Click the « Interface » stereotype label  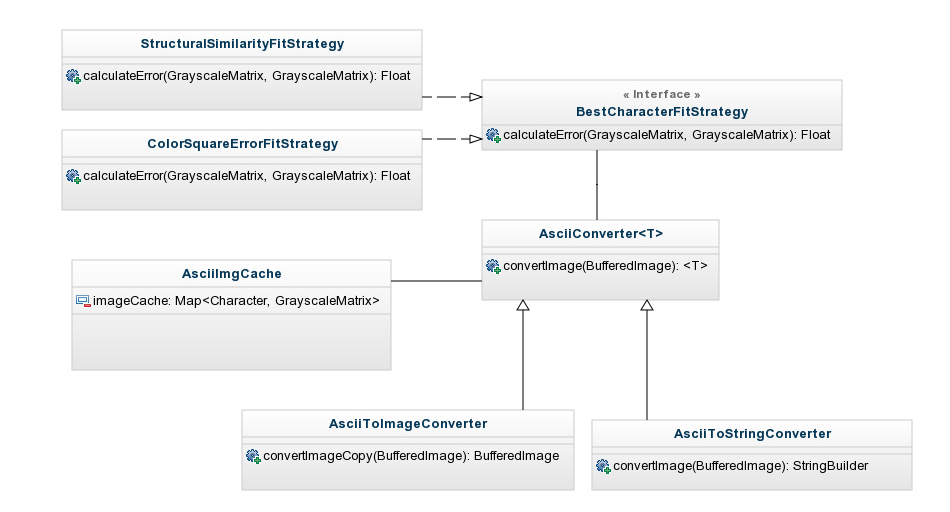[x=662, y=94]
